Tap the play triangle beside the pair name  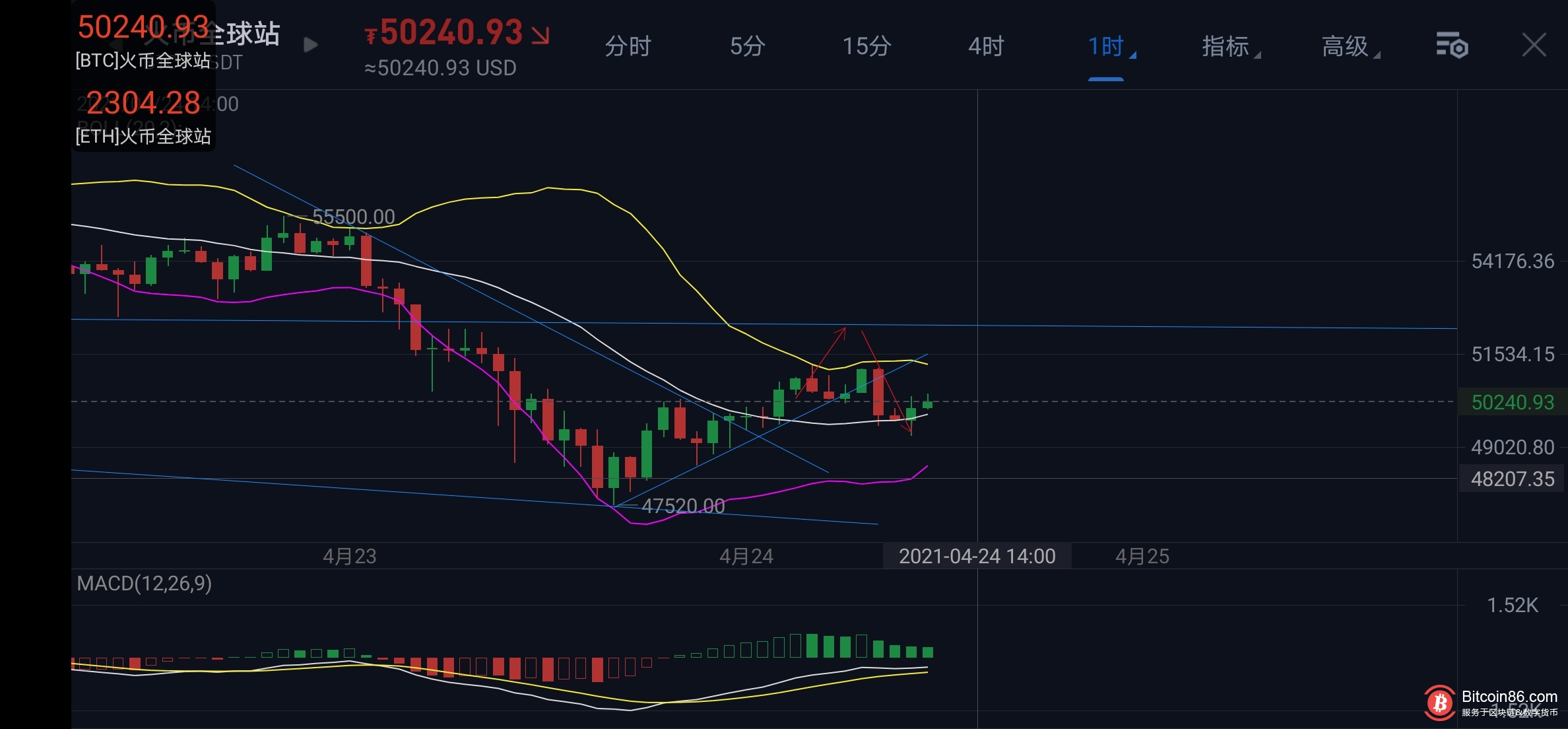coord(310,45)
